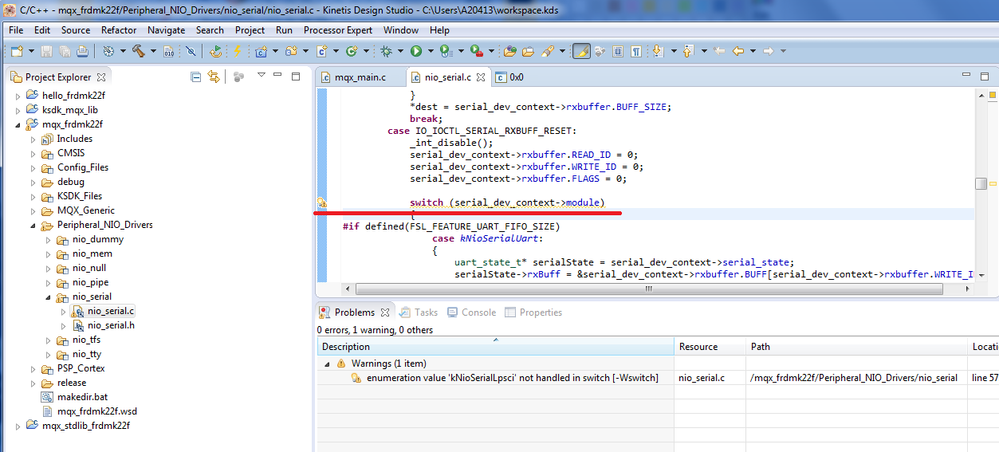
Task: Click the green Run button icon
Action: point(416,51)
